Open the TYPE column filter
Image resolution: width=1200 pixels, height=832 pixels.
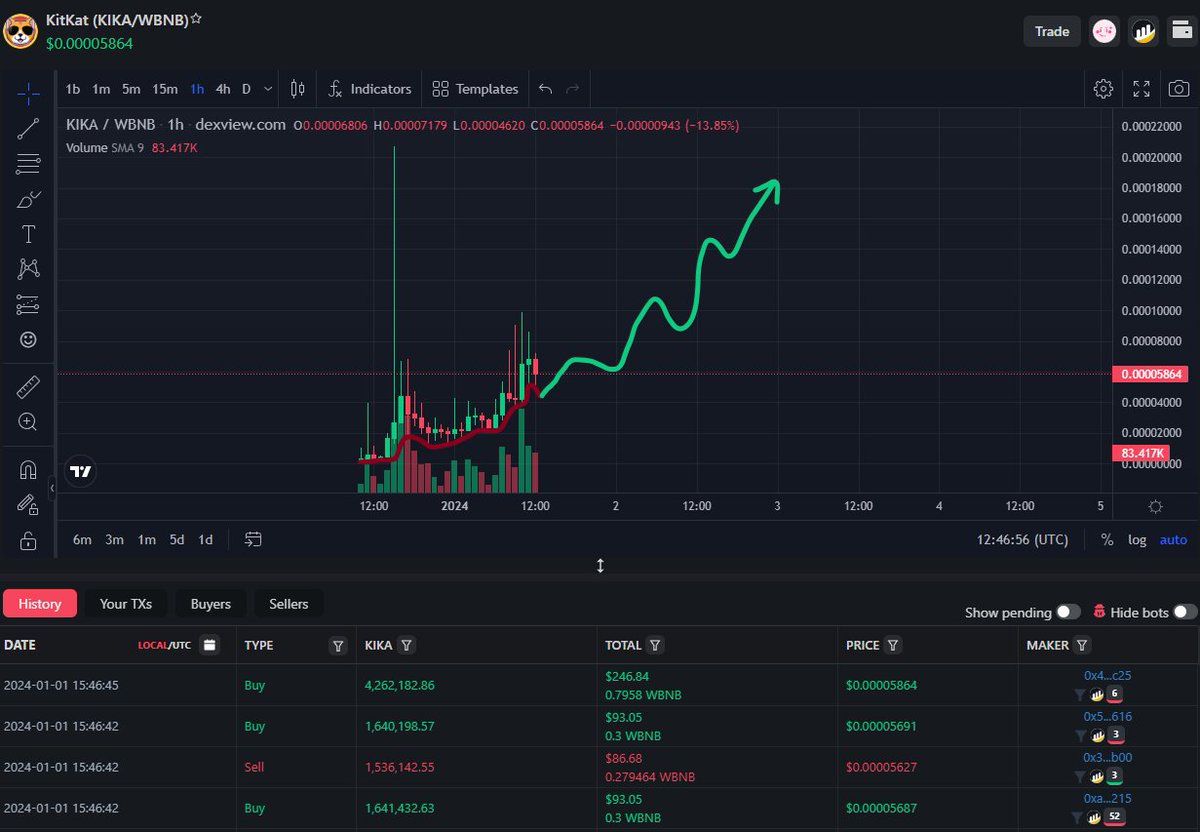(x=339, y=646)
